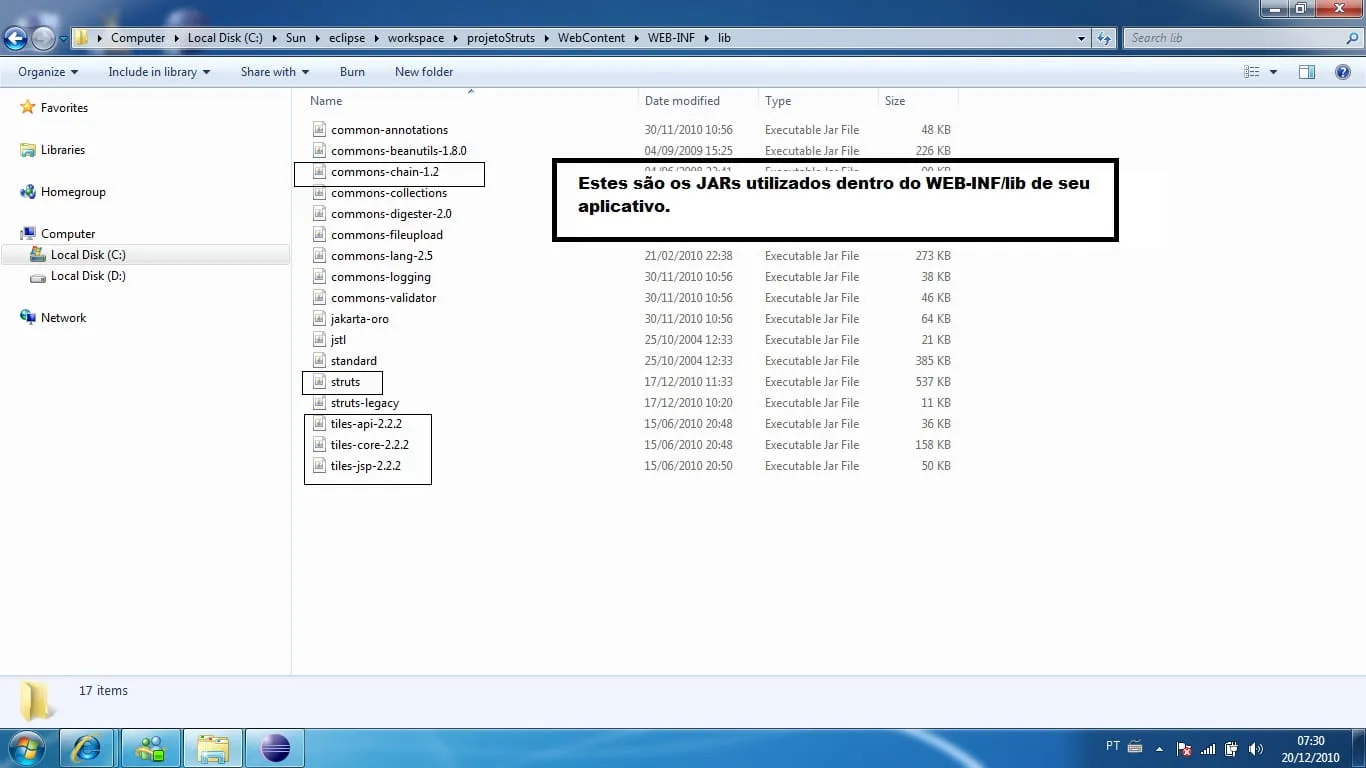Click the standard jar file icon

319,361
